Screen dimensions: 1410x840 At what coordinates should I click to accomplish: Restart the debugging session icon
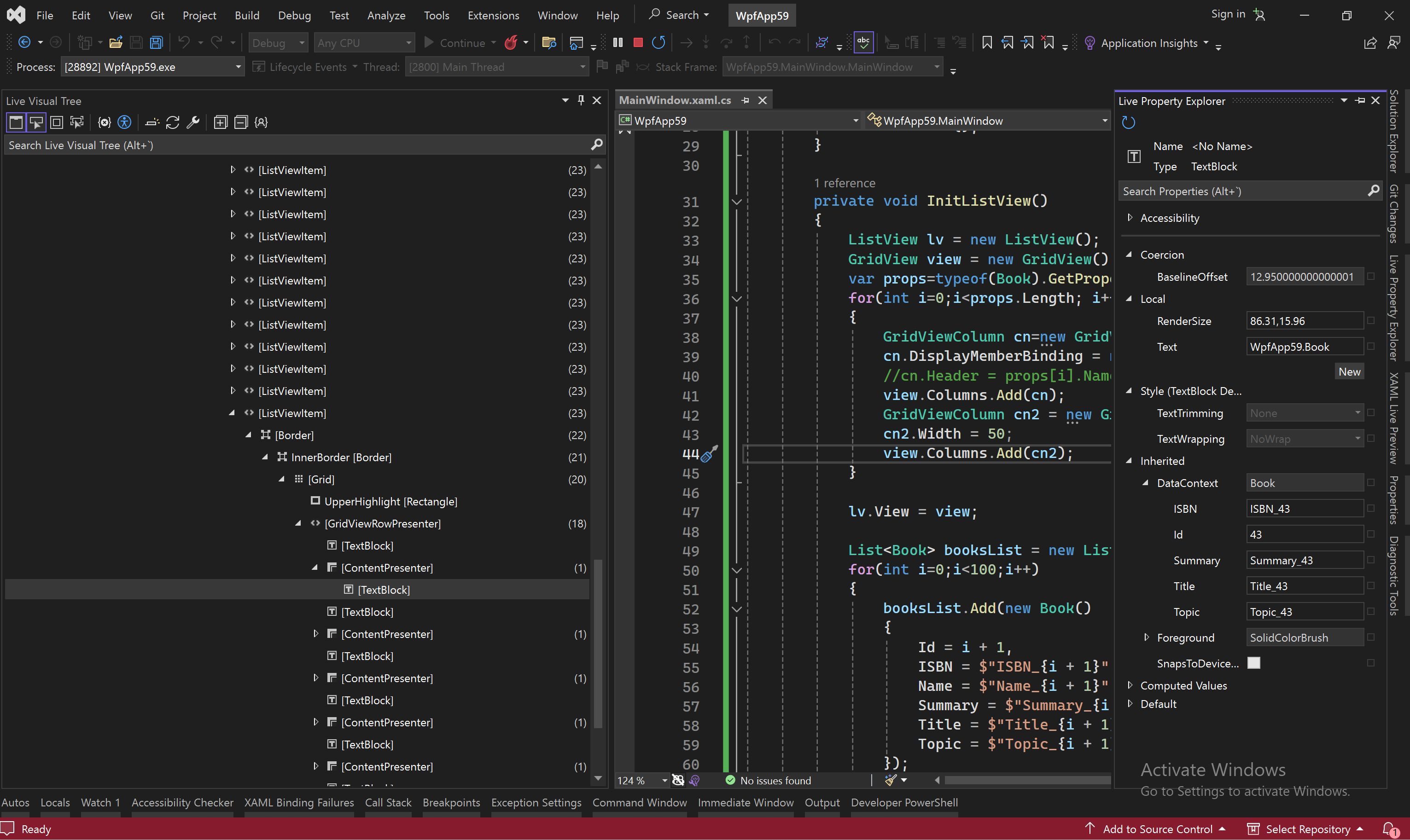(x=658, y=42)
